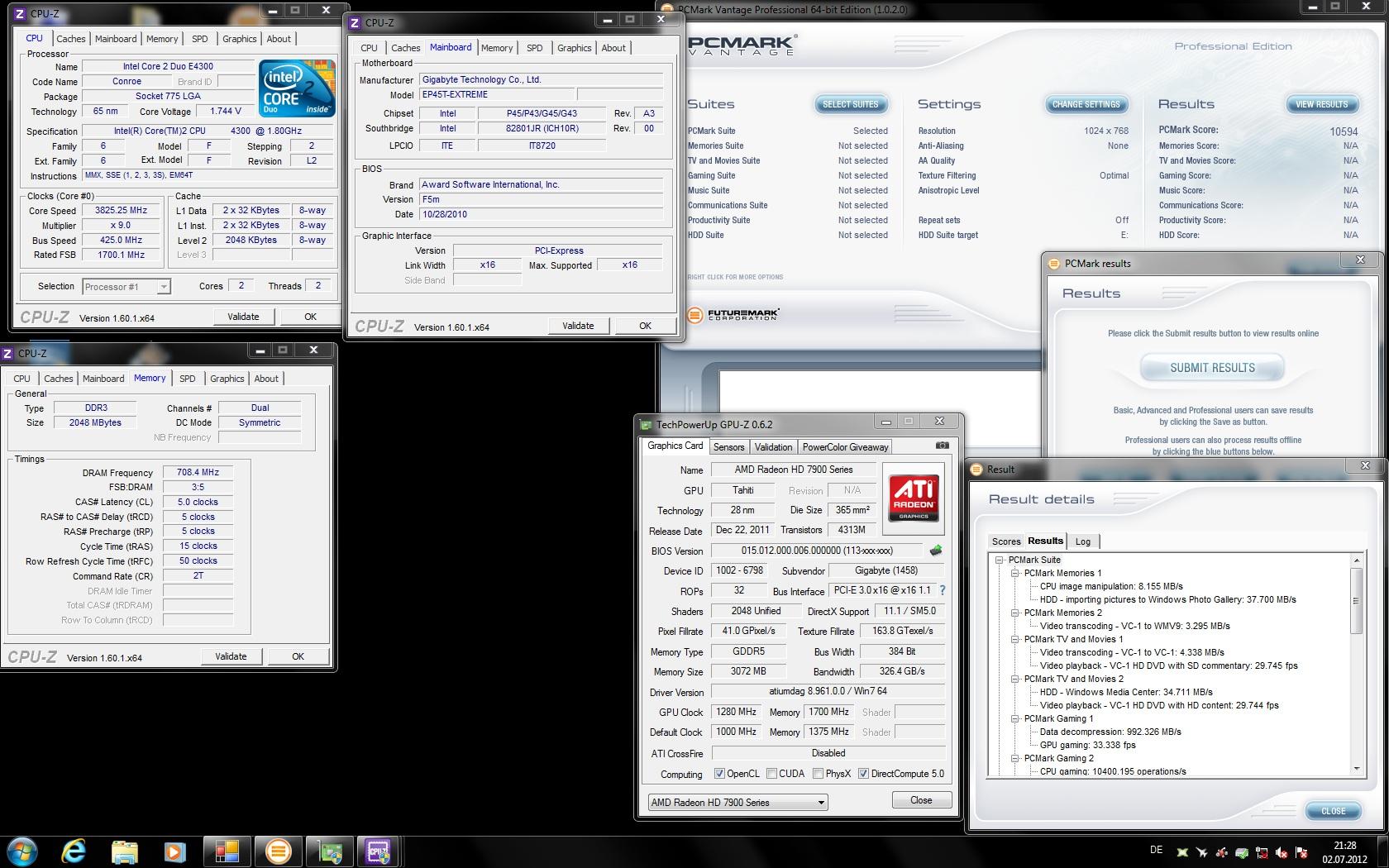This screenshot has height=868, width=1389.
Task: Click OK in the CPU-Z Mainboard window
Action: point(645,326)
